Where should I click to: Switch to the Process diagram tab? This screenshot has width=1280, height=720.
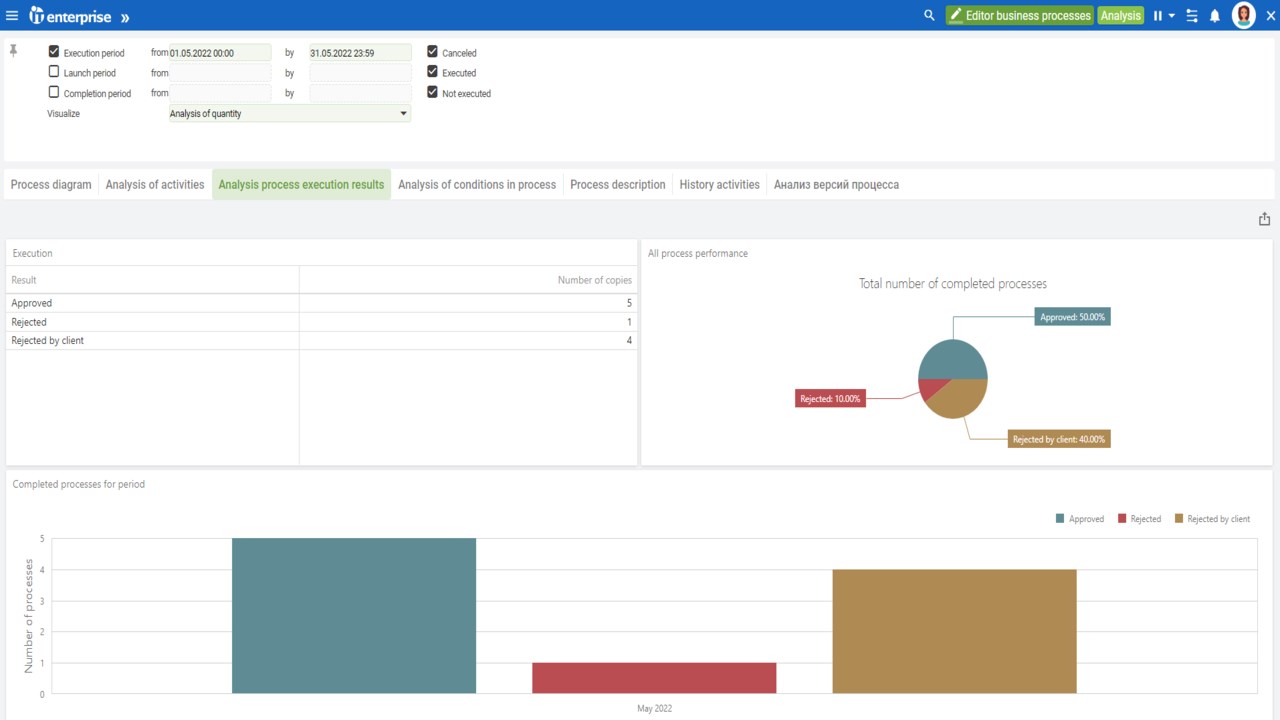tap(51, 185)
